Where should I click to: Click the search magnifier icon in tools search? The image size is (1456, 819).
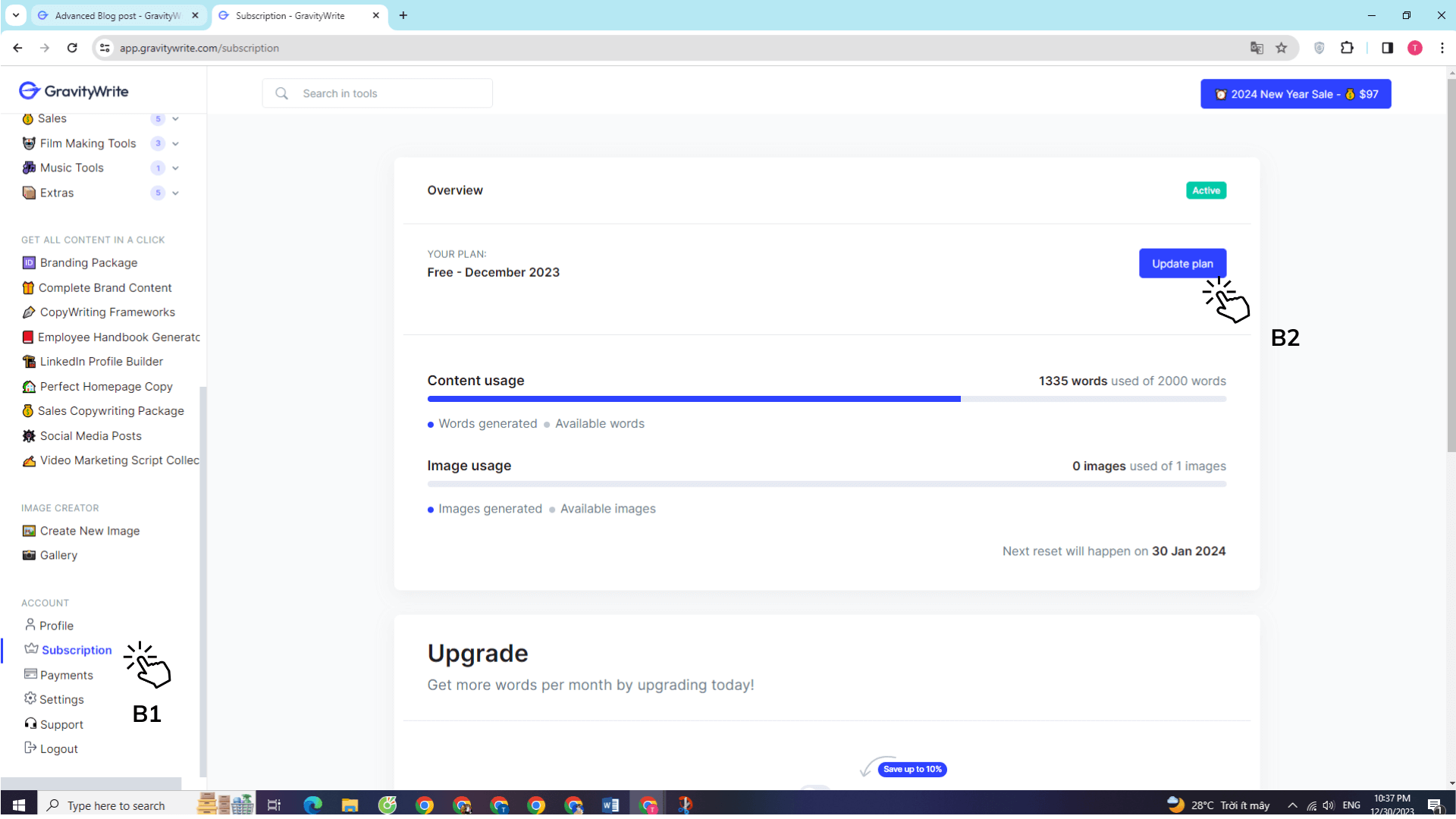tap(281, 93)
